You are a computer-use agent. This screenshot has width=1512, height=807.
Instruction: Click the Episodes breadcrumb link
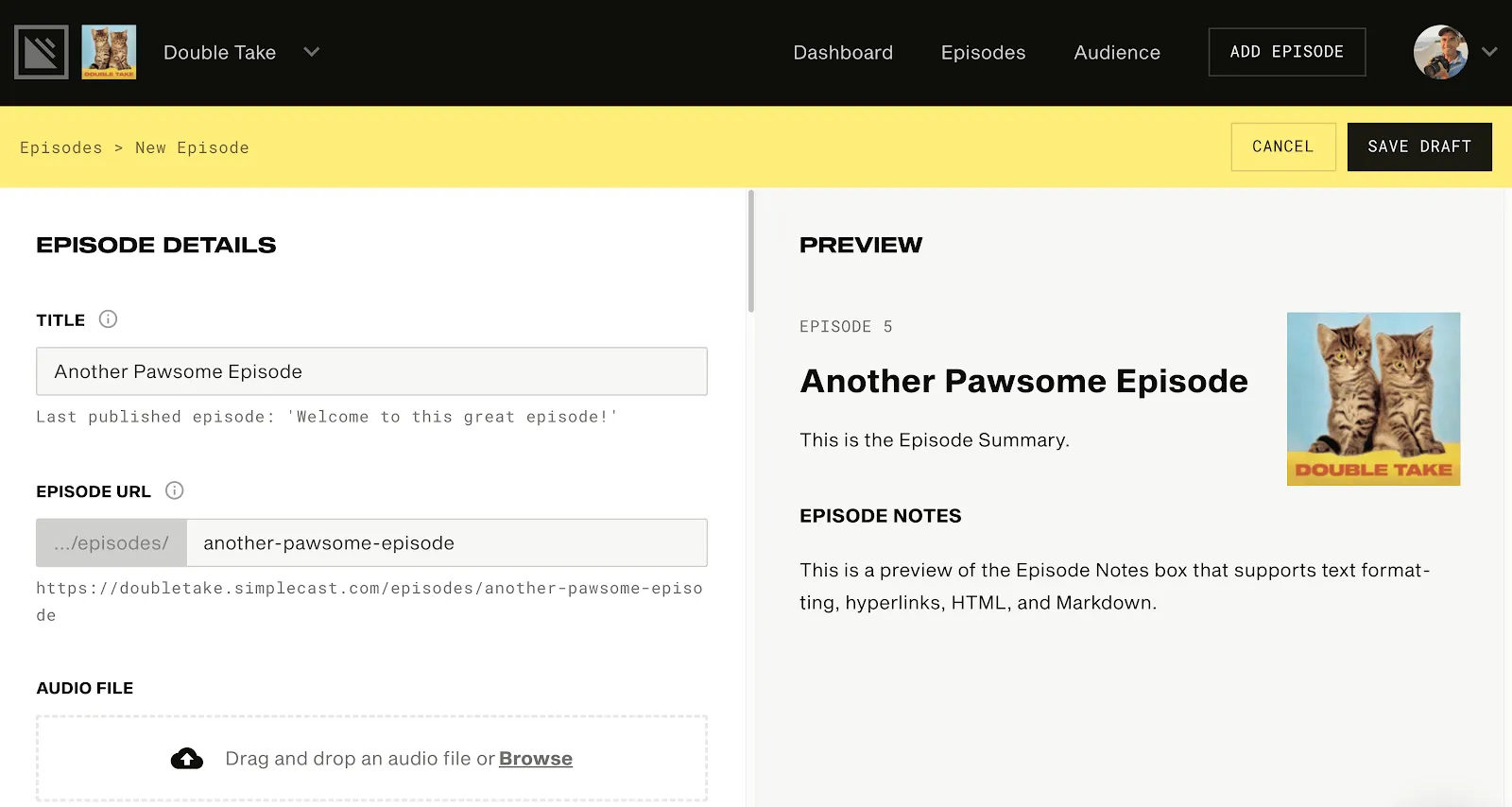(x=60, y=148)
